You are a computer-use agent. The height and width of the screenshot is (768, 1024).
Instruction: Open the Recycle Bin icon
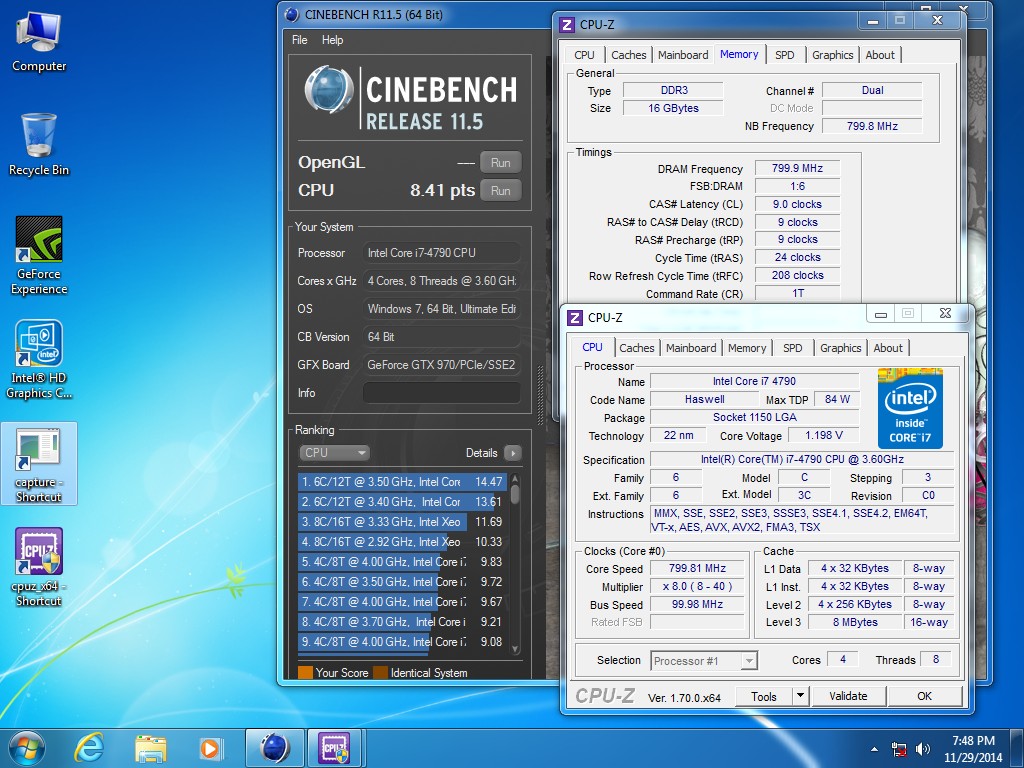coord(39,145)
